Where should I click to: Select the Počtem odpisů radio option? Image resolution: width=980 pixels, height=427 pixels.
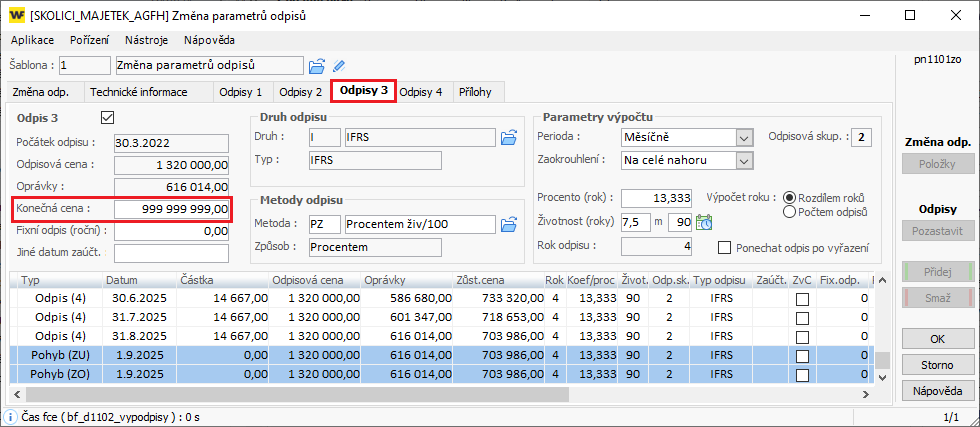pyautogui.click(x=790, y=212)
